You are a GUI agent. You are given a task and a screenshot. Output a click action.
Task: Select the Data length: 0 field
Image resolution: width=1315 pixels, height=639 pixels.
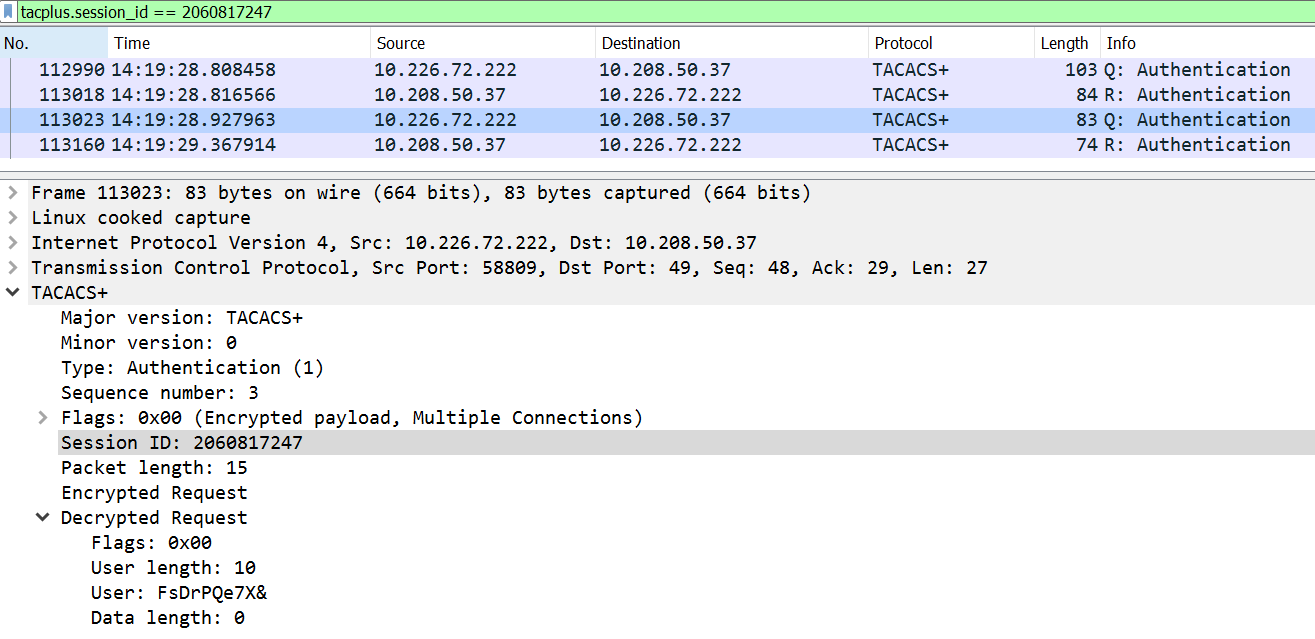coord(167,617)
